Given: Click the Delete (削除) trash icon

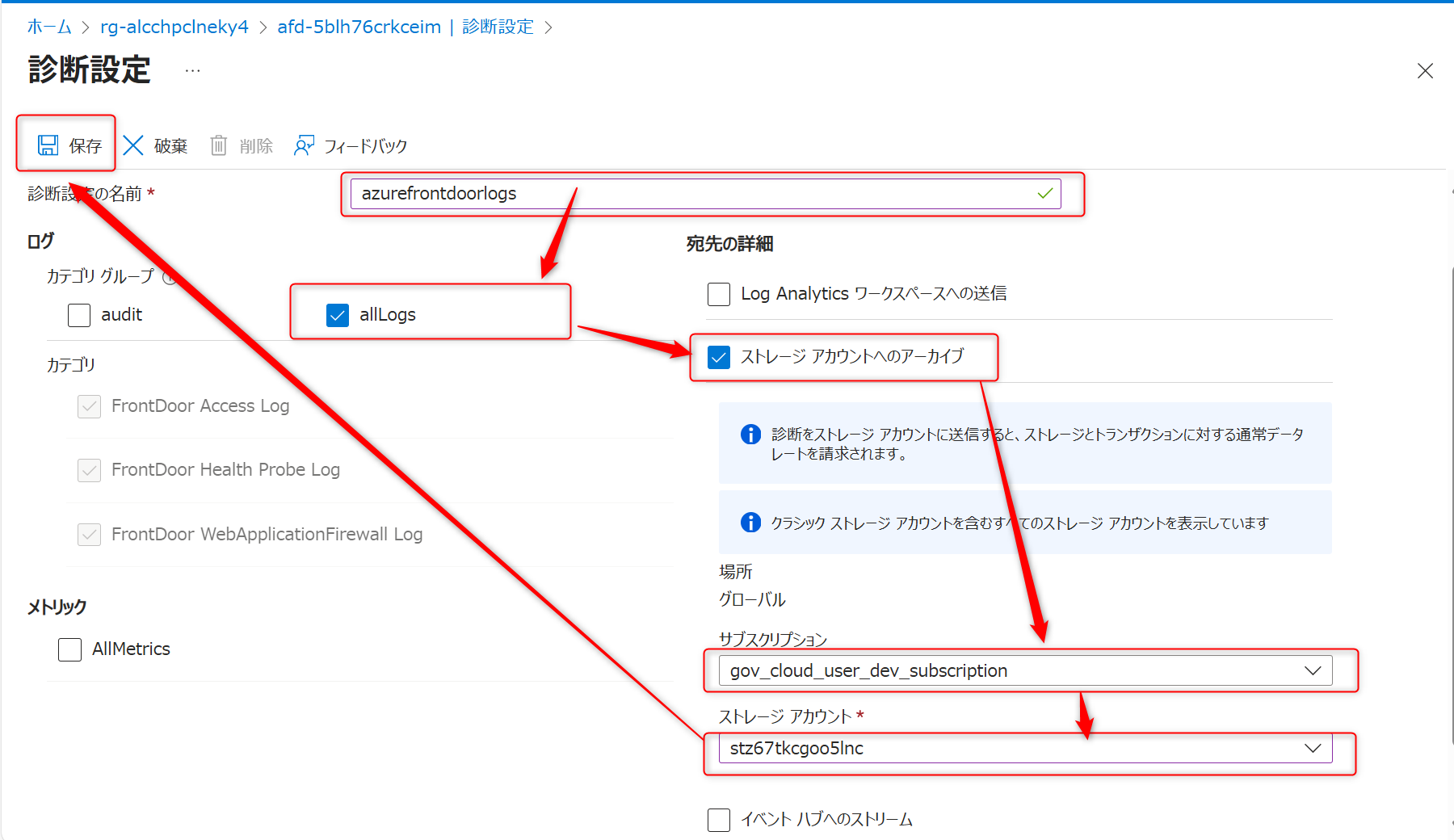Looking at the screenshot, I should pyautogui.click(x=218, y=145).
